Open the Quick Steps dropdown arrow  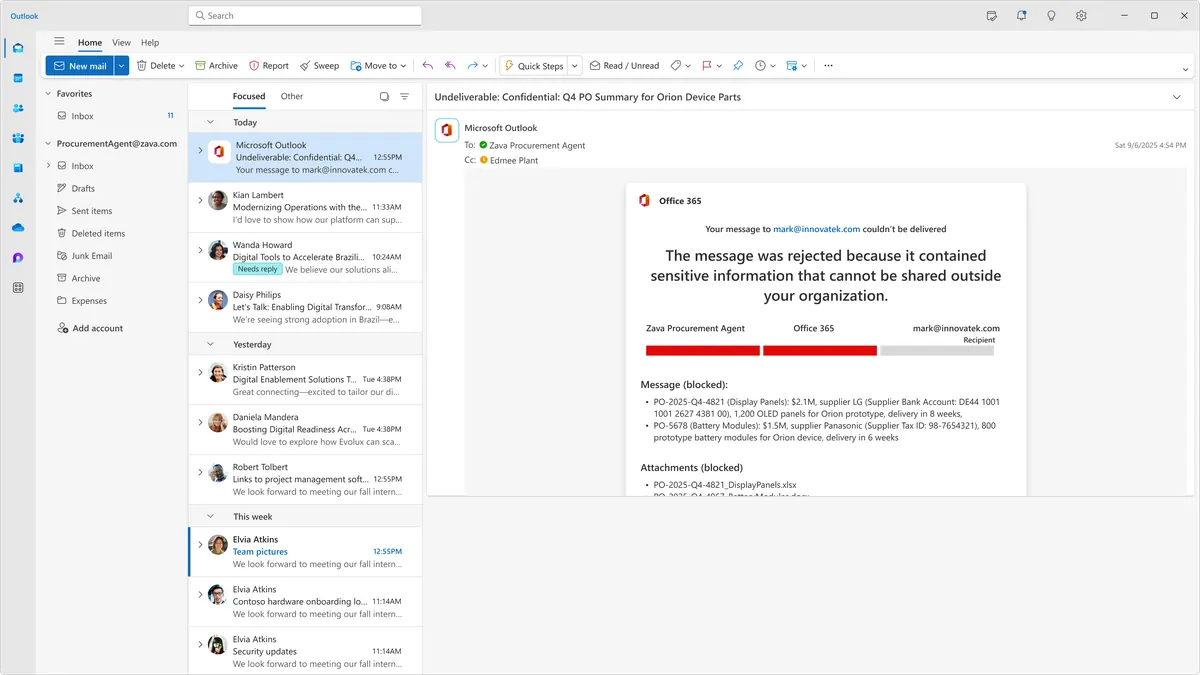(575, 66)
